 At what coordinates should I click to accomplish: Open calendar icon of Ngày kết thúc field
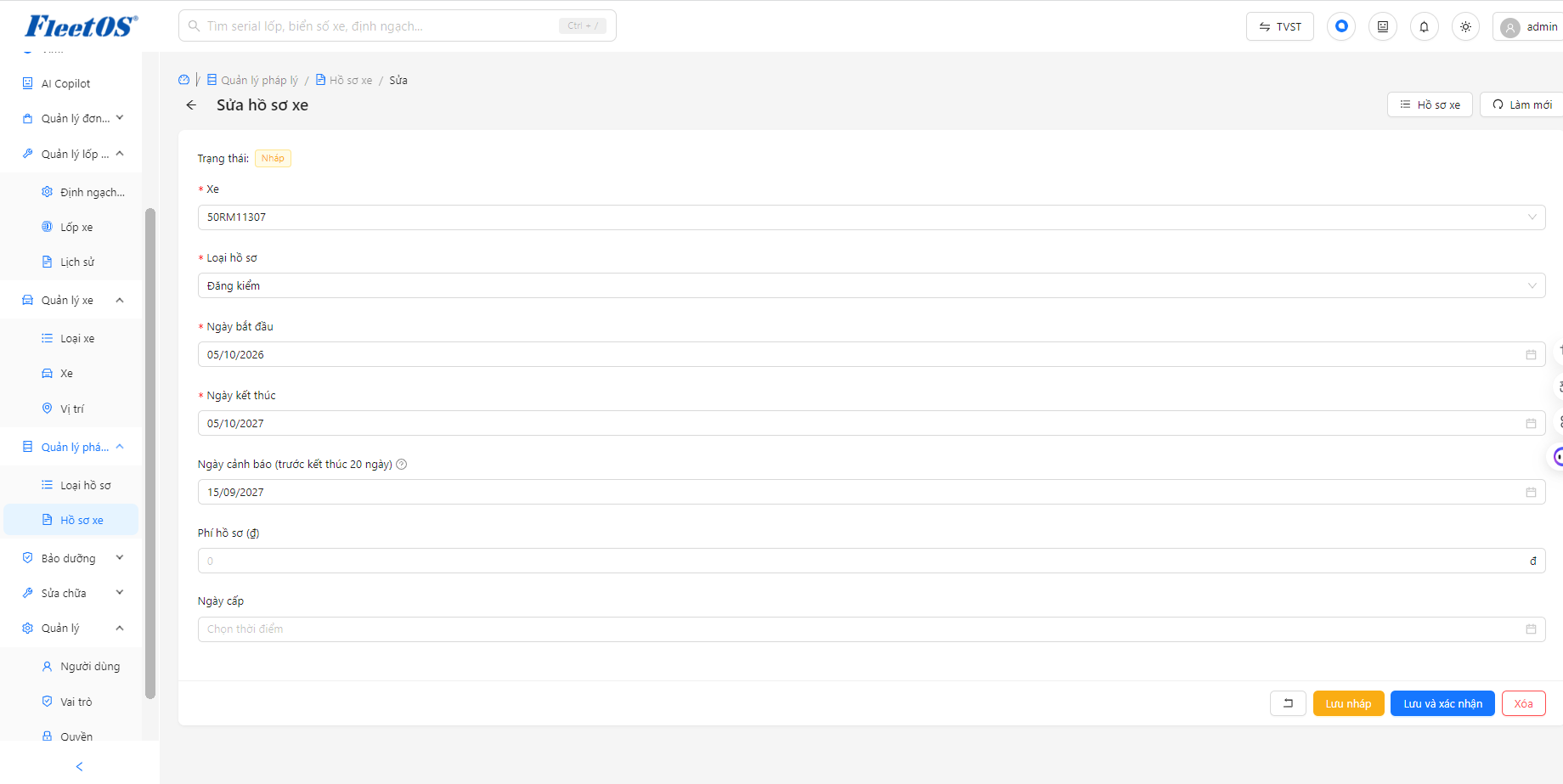[1531, 424]
